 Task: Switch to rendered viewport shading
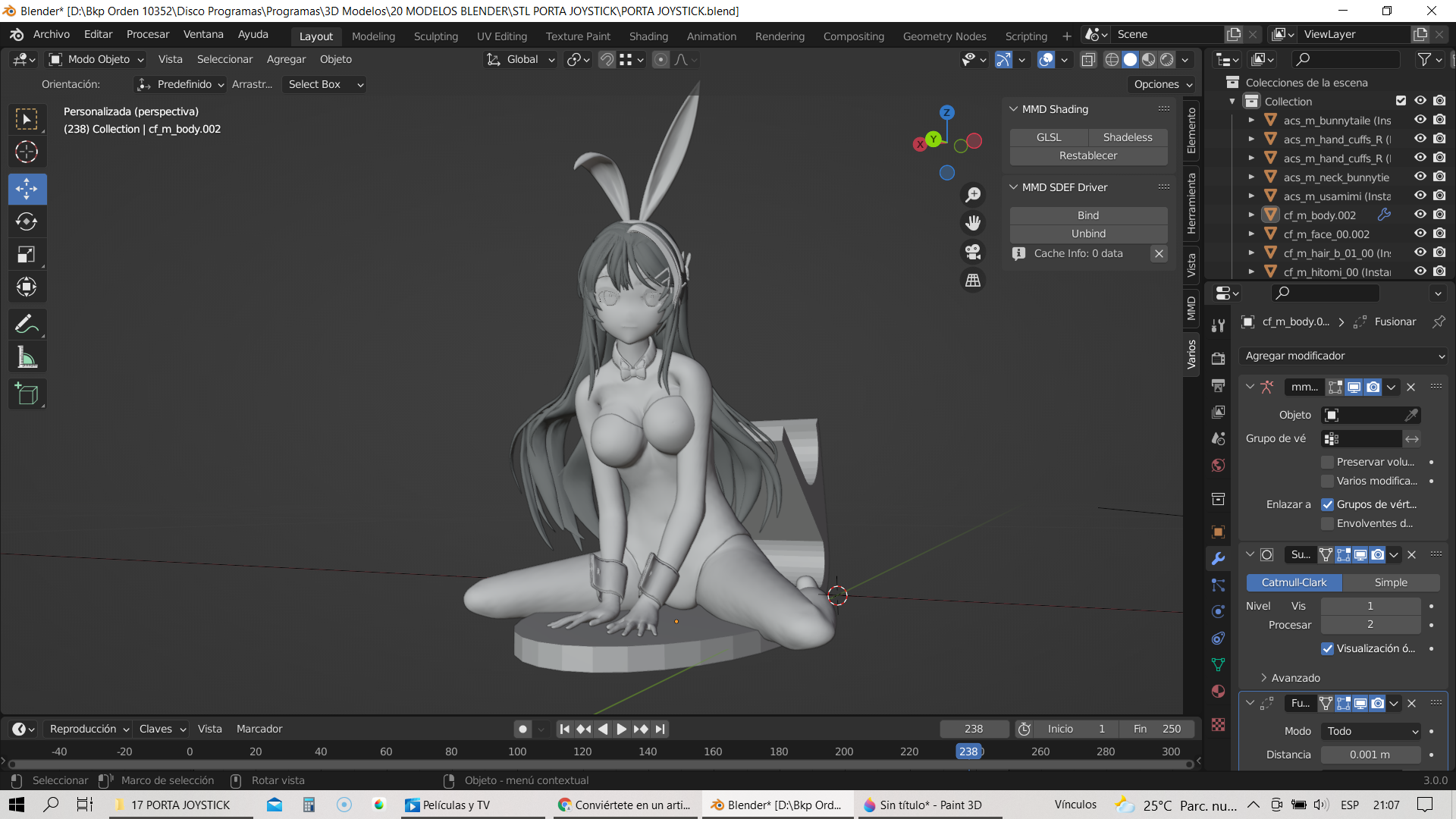(x=1167, y=60)
